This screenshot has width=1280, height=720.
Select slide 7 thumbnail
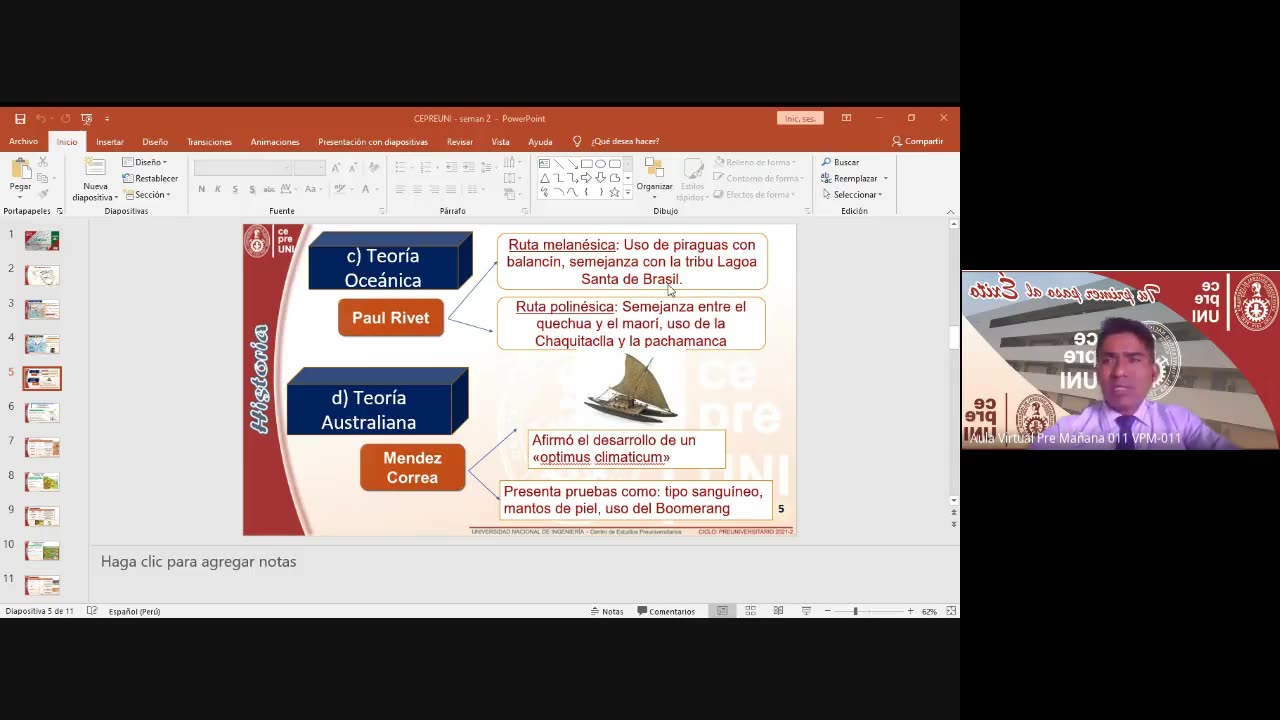[x=42, y=447]
